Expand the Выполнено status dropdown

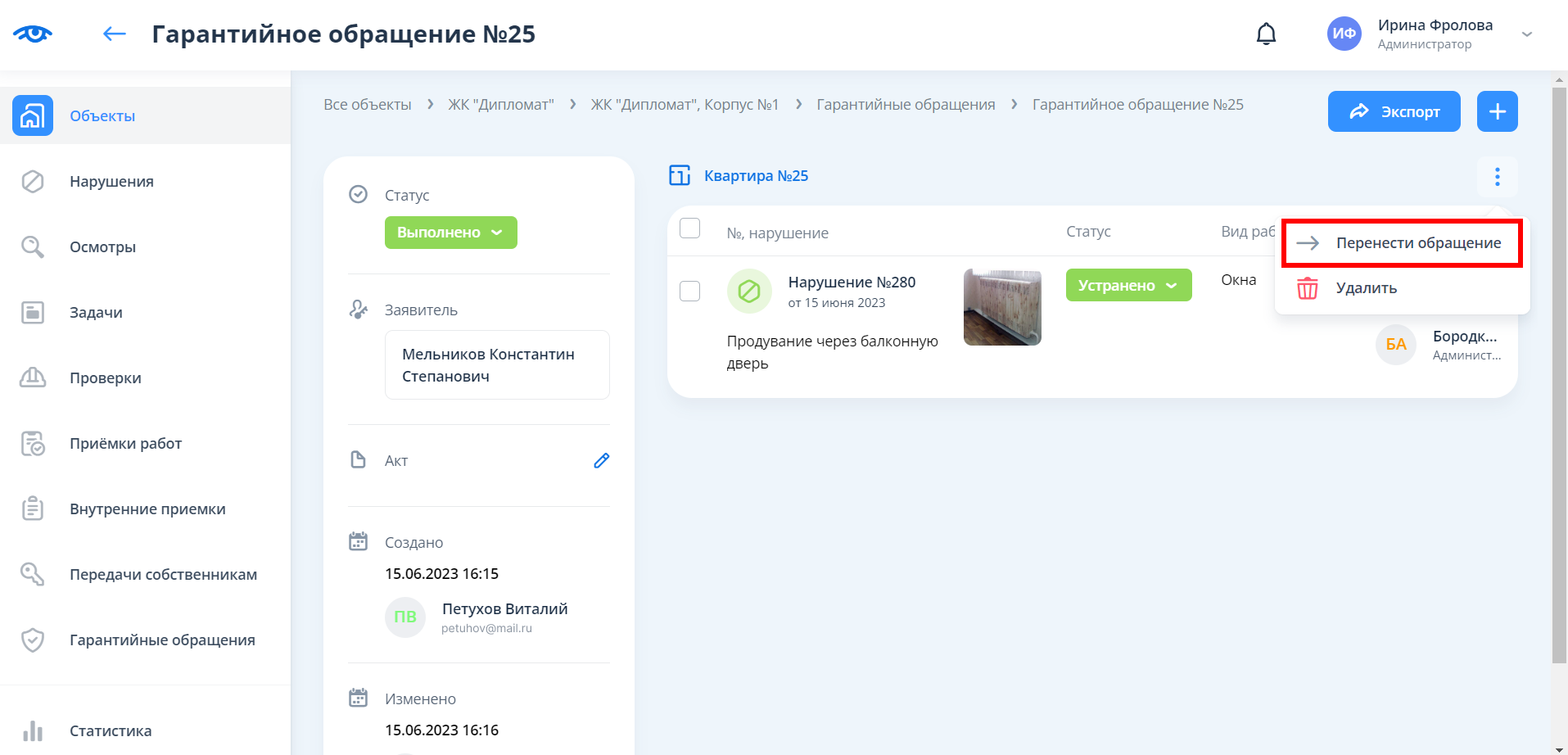click(x=450, y=233)
